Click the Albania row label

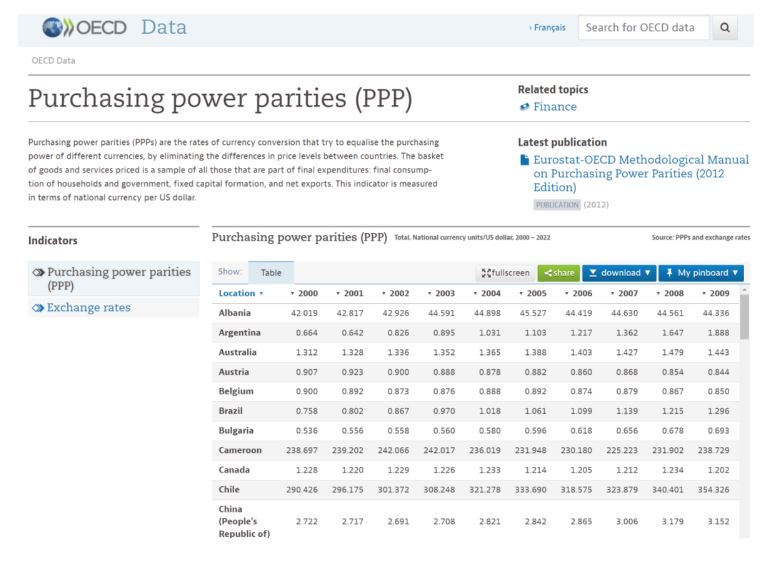coord(234,313)
